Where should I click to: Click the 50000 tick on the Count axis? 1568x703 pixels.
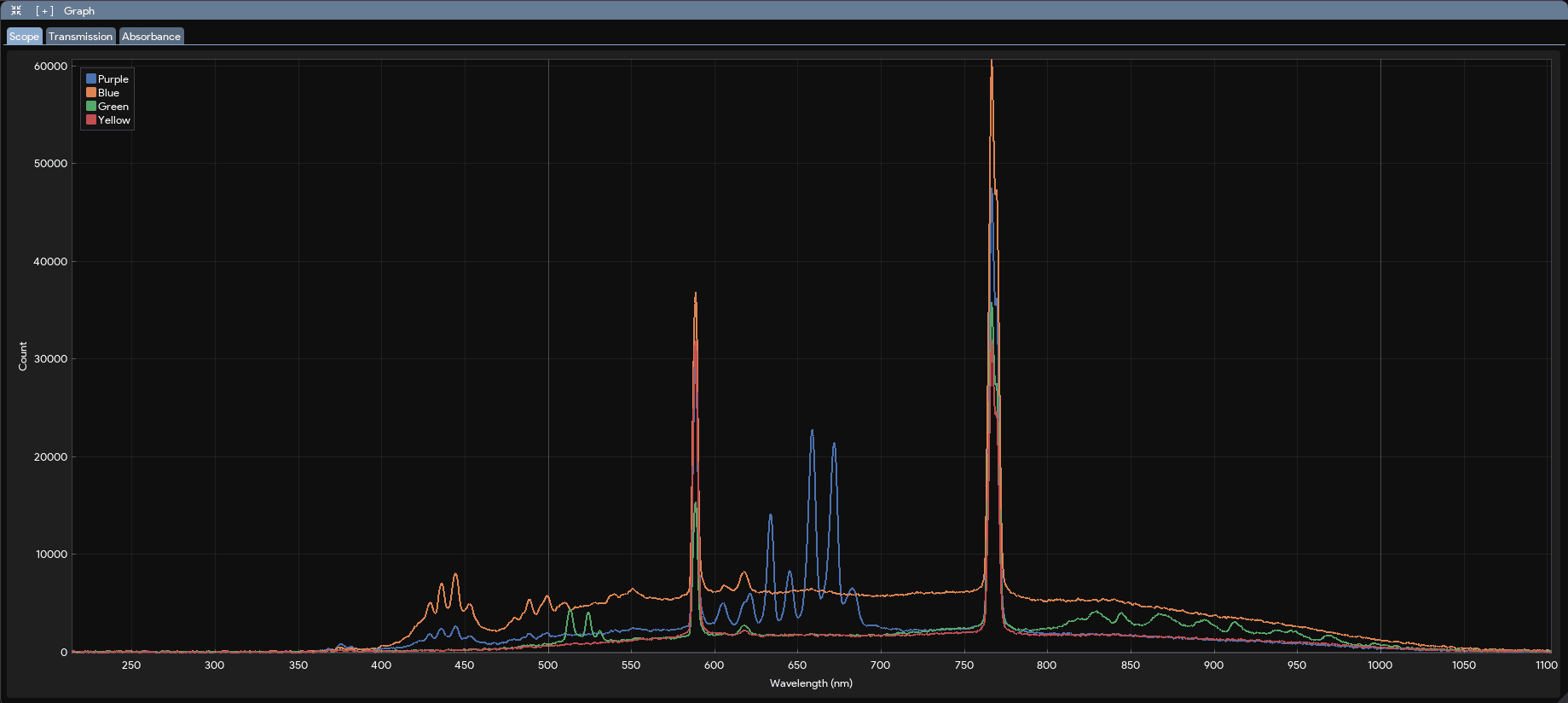pos(50,164)
